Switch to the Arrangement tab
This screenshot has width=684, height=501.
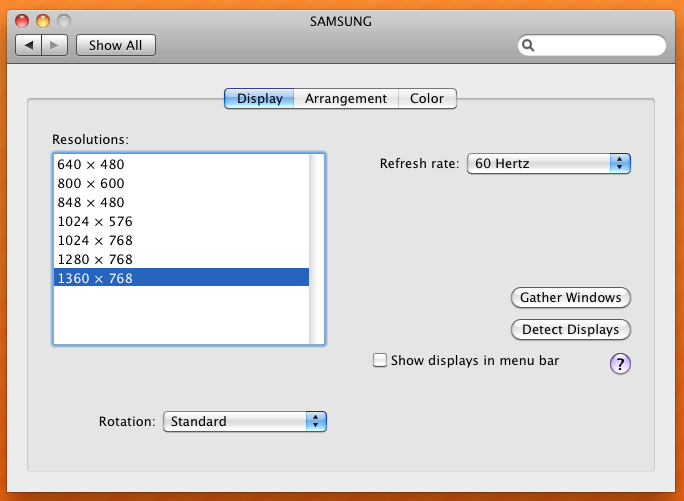346,99
